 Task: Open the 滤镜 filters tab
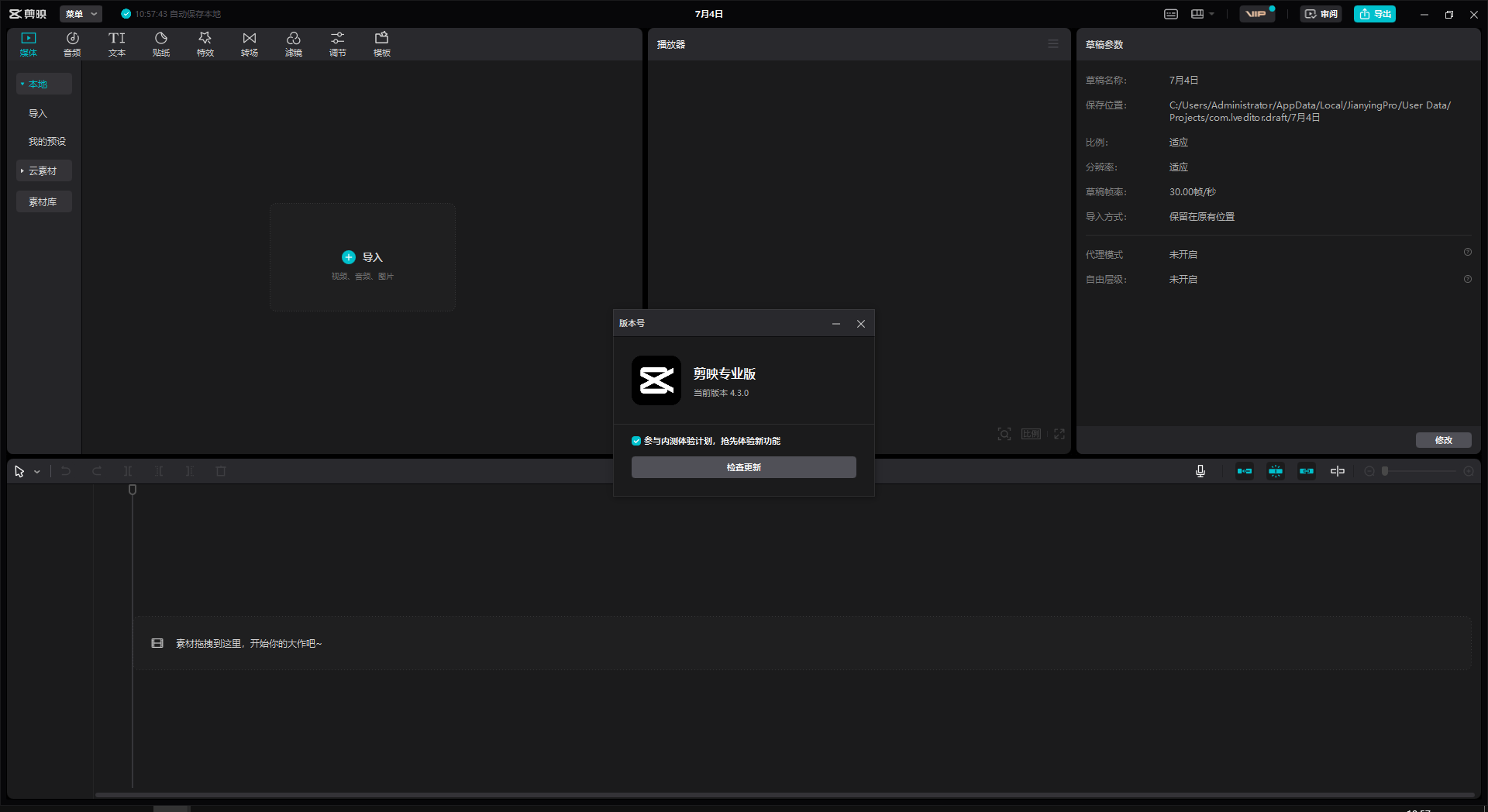pyautogui.click(x=294, y=44)
